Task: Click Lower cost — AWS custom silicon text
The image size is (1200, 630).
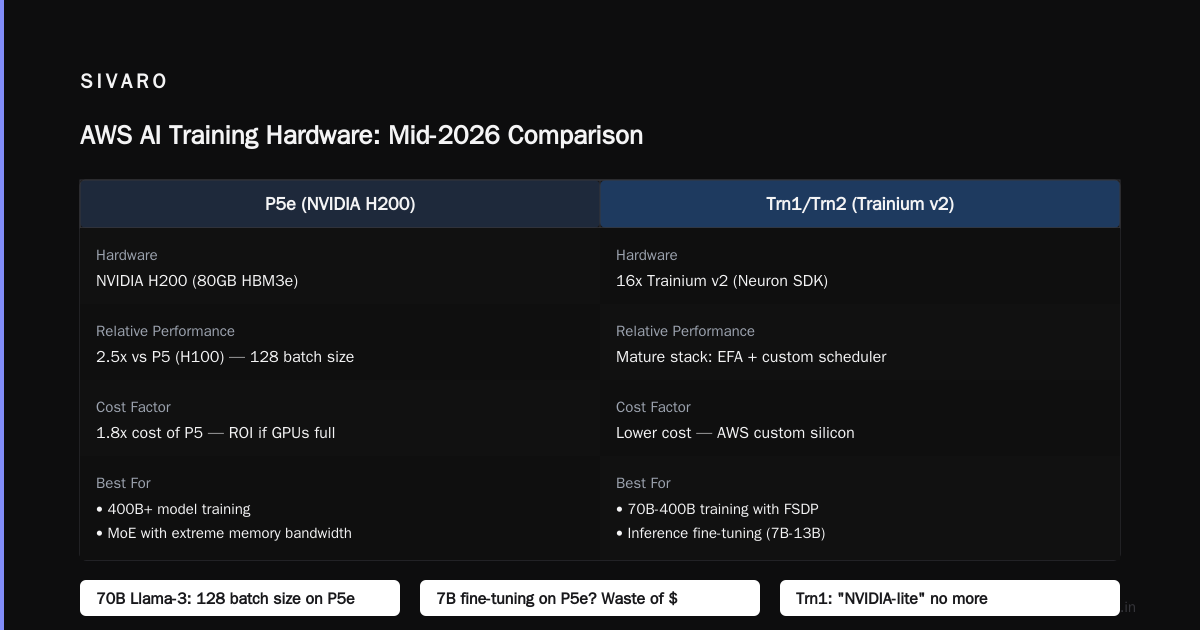Action: [x=735, y=433]
